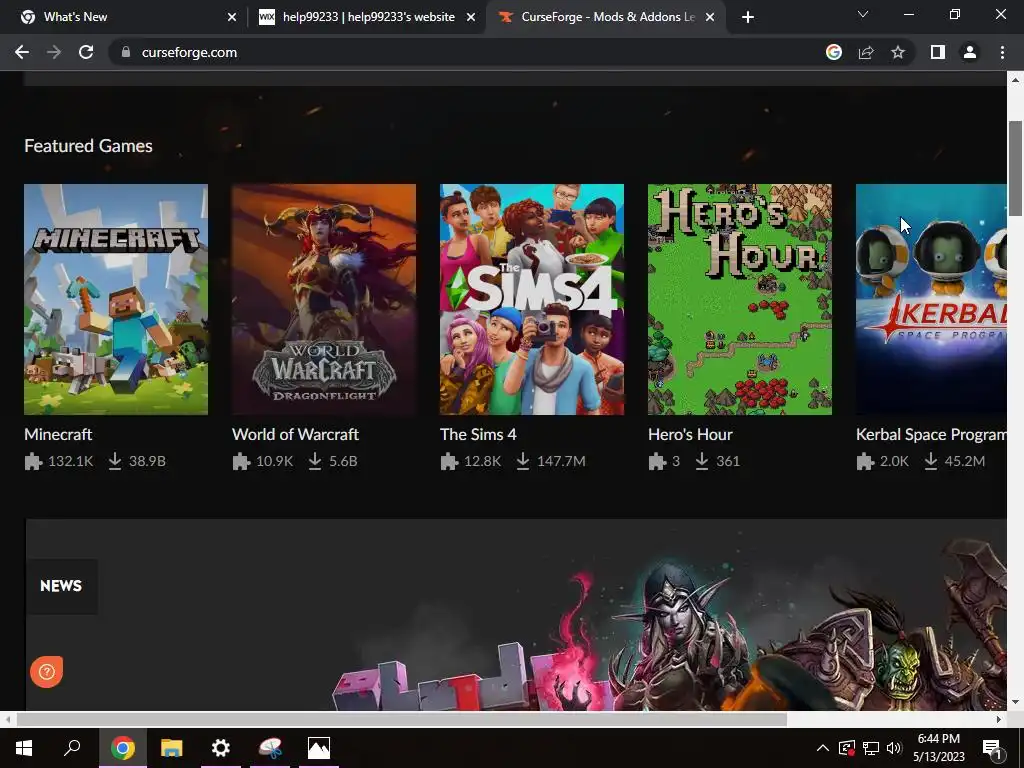
Task: Click the Featured Games heading
Action: [88, 146]
